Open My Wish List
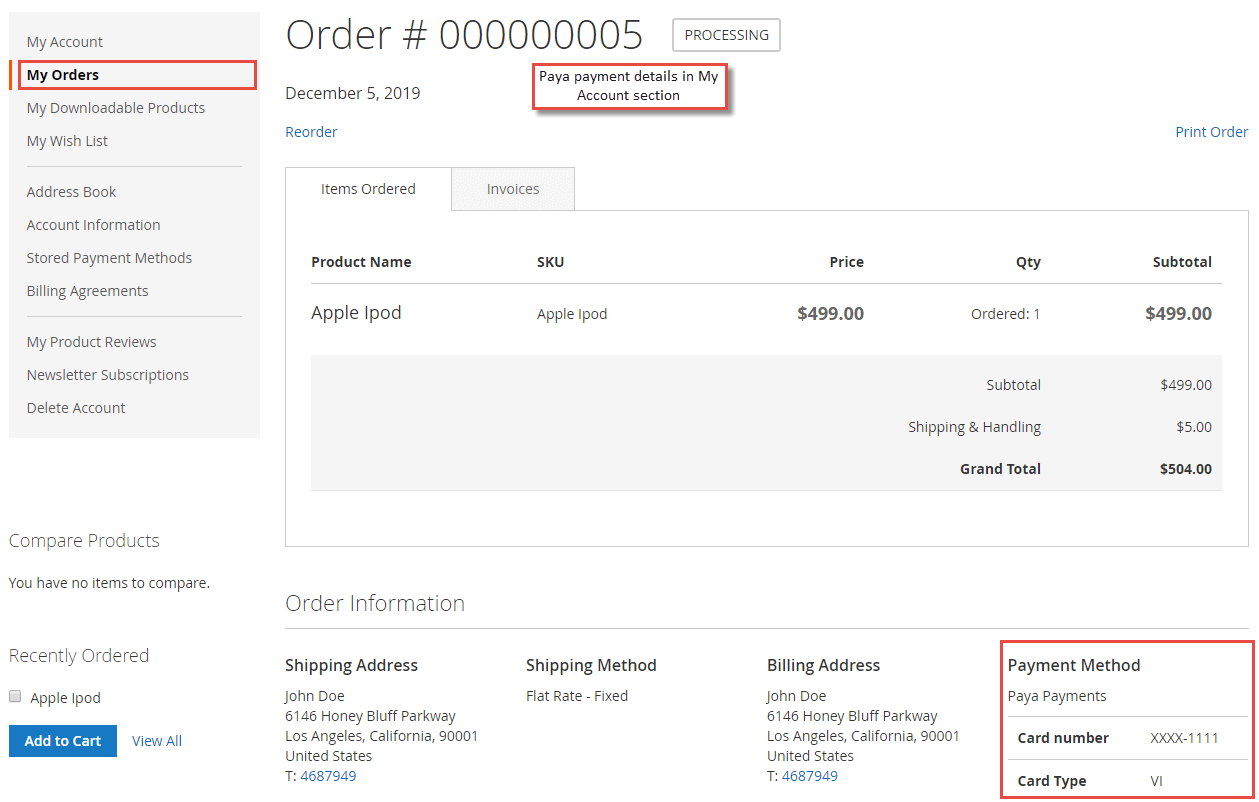The image size is (1259, 802). pos(67,141)
